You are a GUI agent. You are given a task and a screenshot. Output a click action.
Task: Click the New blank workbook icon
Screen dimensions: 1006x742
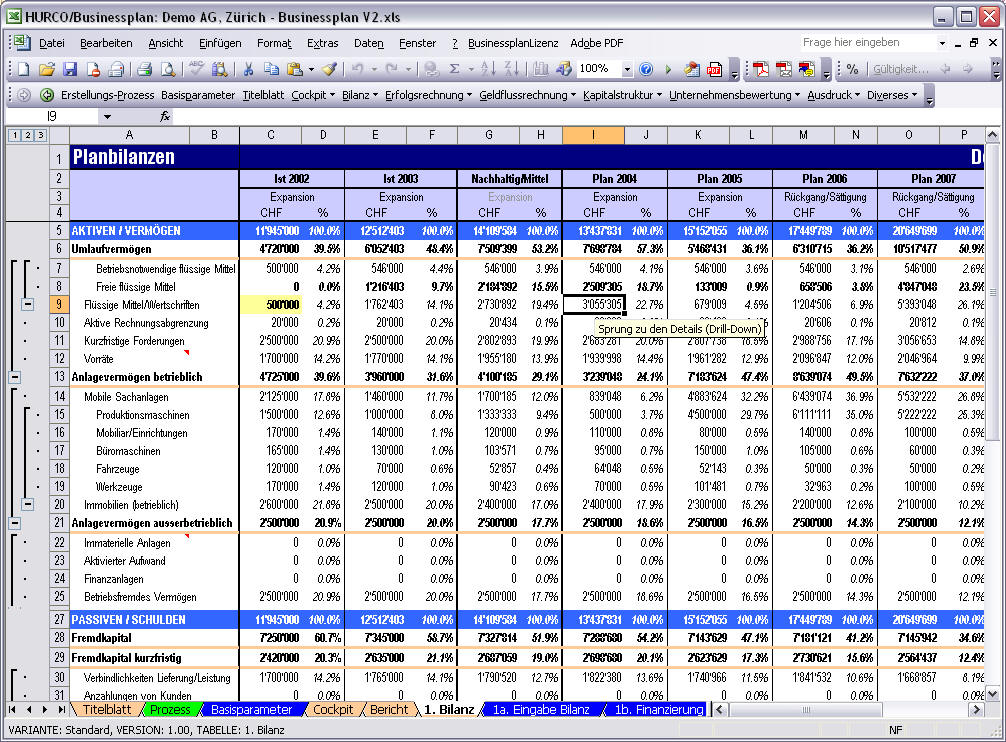click(24, 69)
